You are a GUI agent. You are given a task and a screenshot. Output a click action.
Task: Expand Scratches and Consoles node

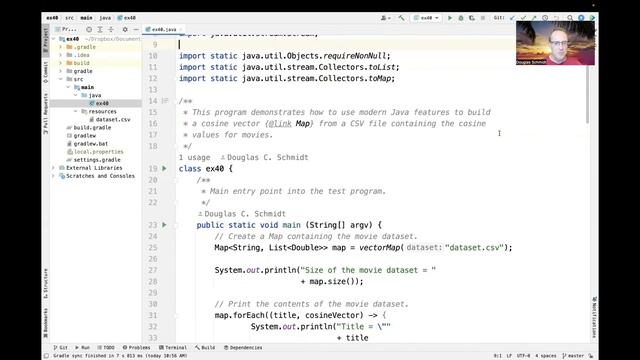pos(53,176)
